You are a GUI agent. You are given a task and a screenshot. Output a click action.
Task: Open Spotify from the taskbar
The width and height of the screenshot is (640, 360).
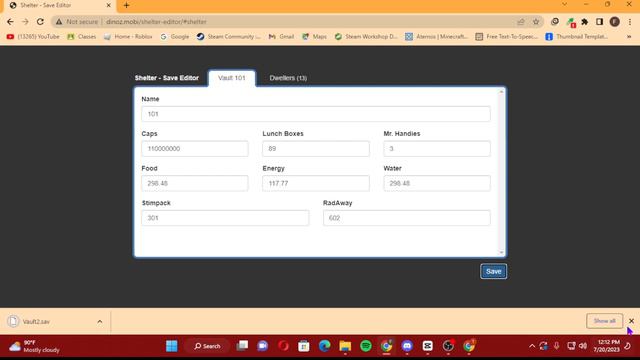(366, 346)
